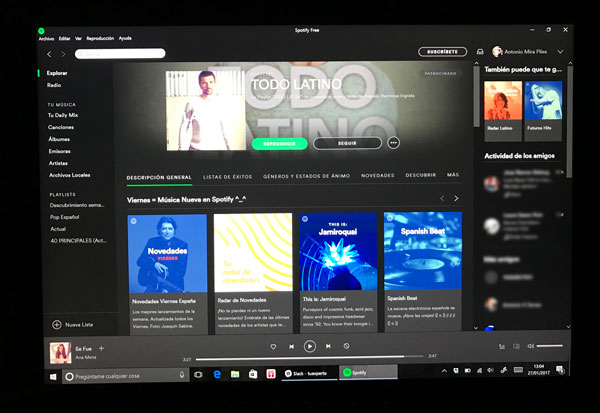
Task: Add Se Fue to library with plus
Action: click(x=101, y=348)
